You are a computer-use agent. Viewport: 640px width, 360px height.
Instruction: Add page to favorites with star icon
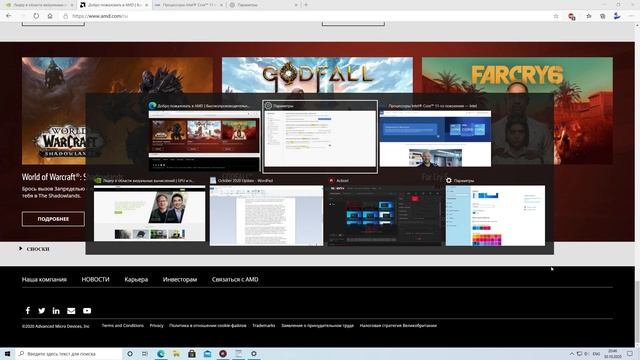556,16
